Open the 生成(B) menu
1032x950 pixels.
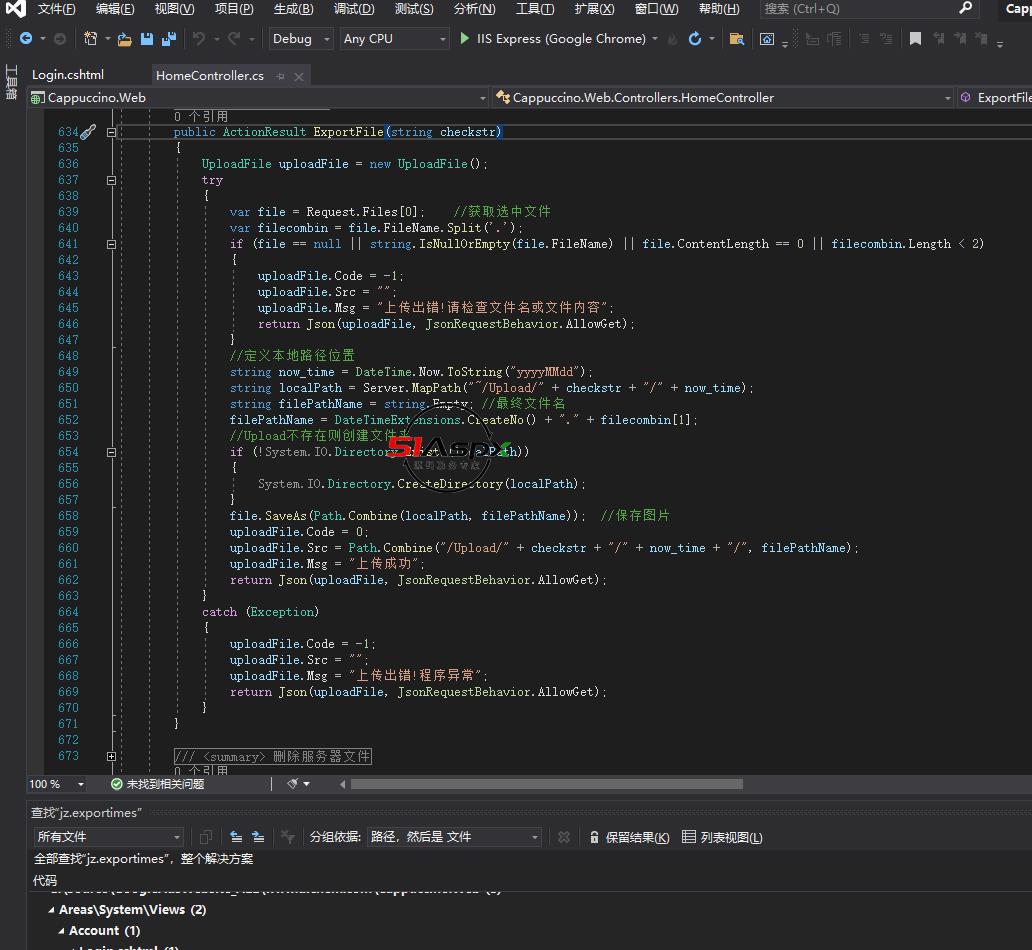pos(294,9)
